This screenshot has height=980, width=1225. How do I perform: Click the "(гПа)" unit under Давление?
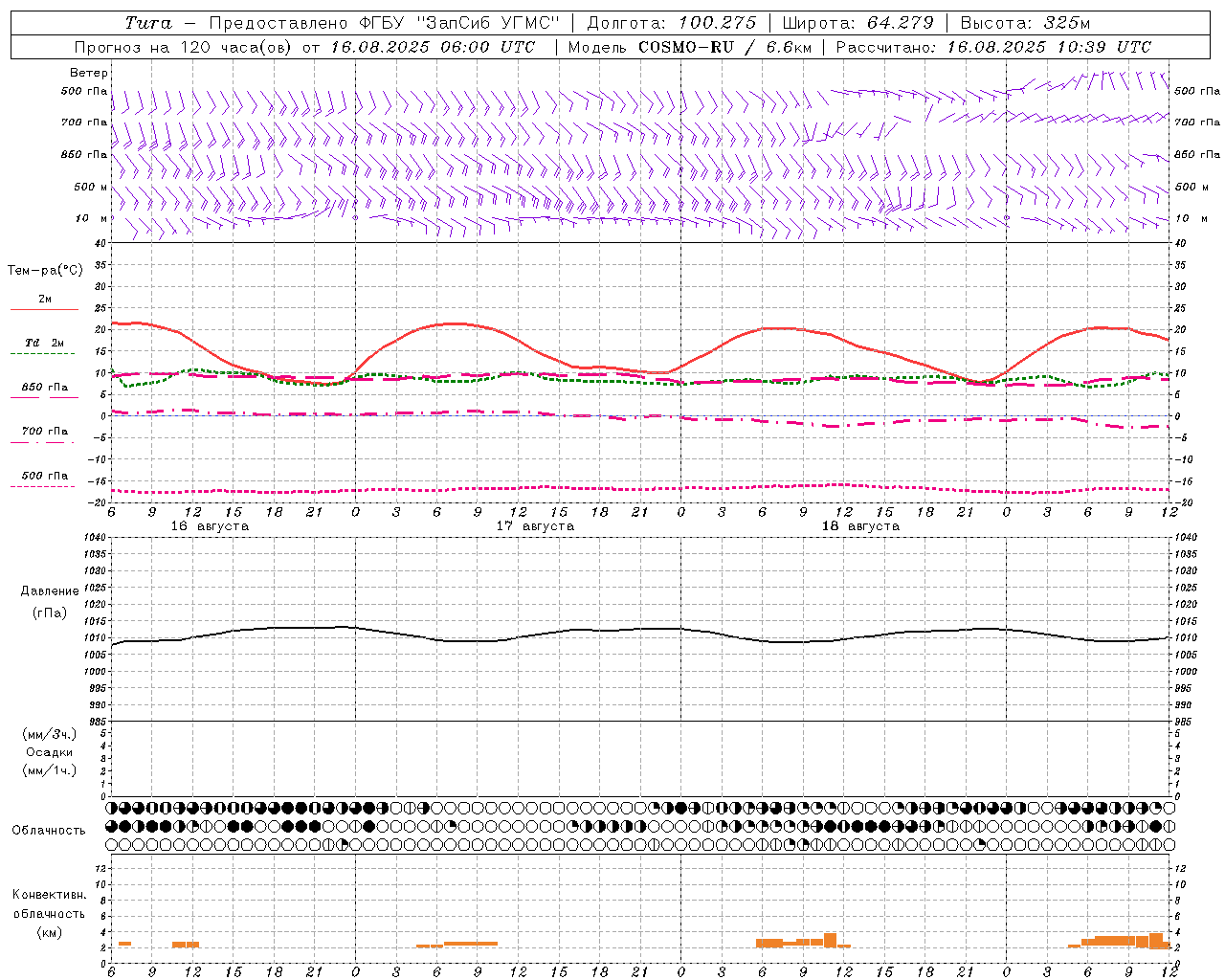49,612
